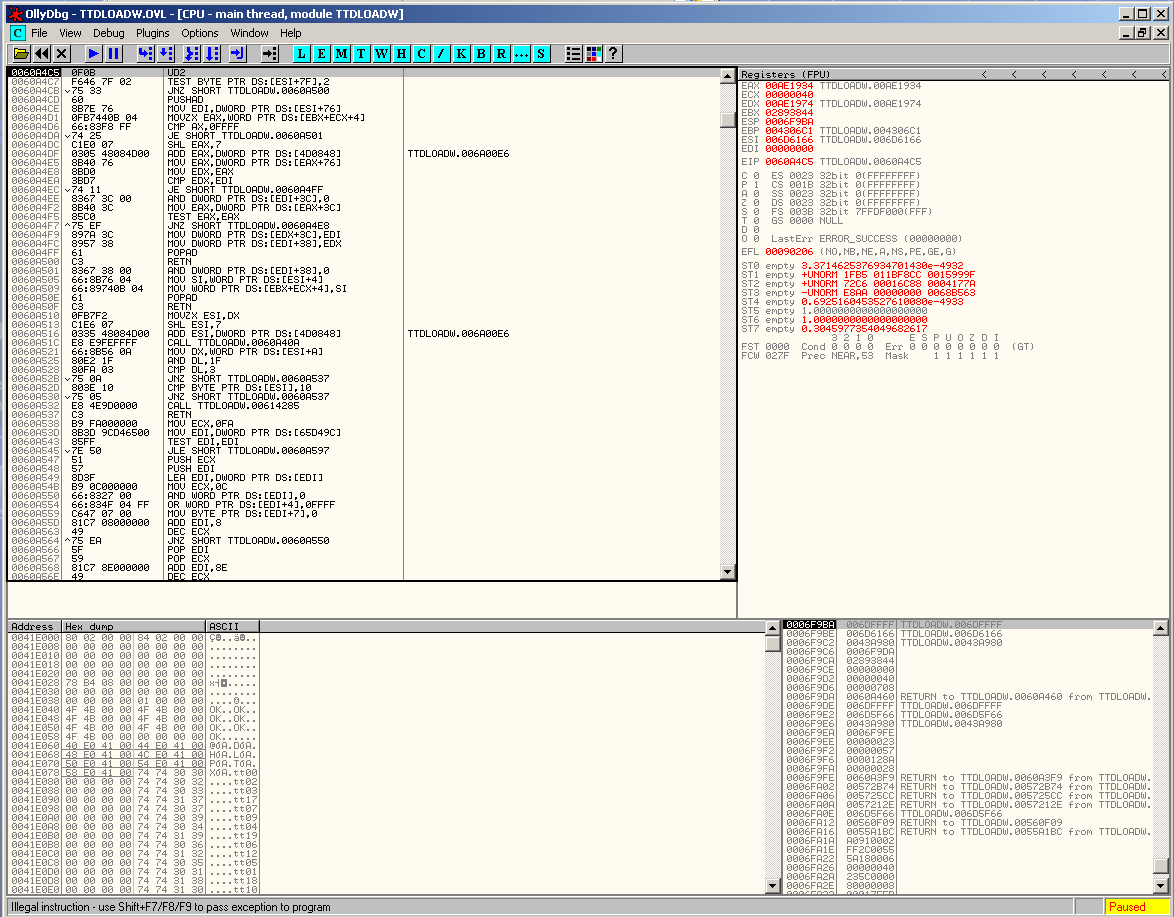Open the Options menu
The height and width of the screenshot is (917, 1174).
[200, 33]
